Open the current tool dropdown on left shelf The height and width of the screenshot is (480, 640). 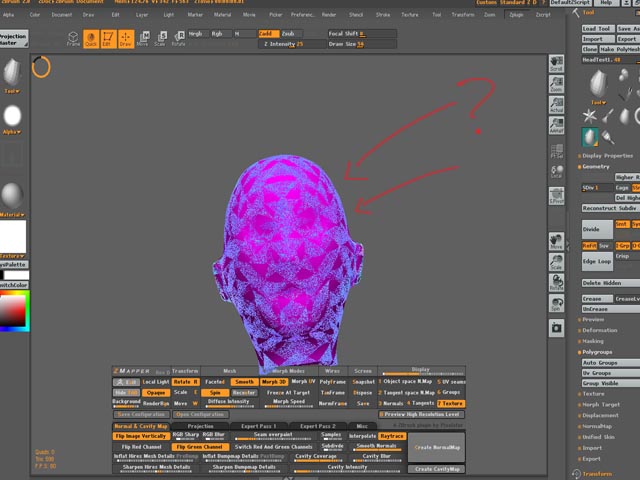[x=12, y=76]
